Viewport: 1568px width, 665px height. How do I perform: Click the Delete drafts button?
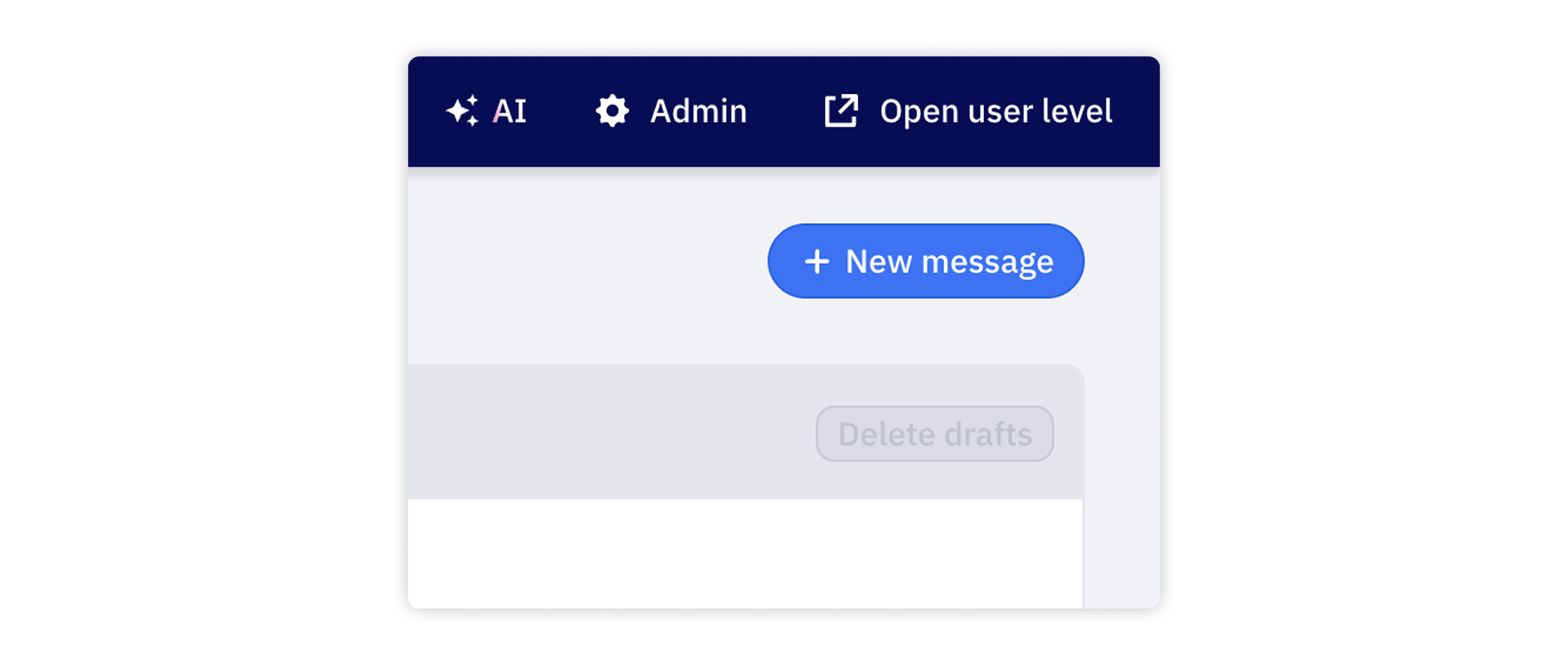click(x=935, y=434)
